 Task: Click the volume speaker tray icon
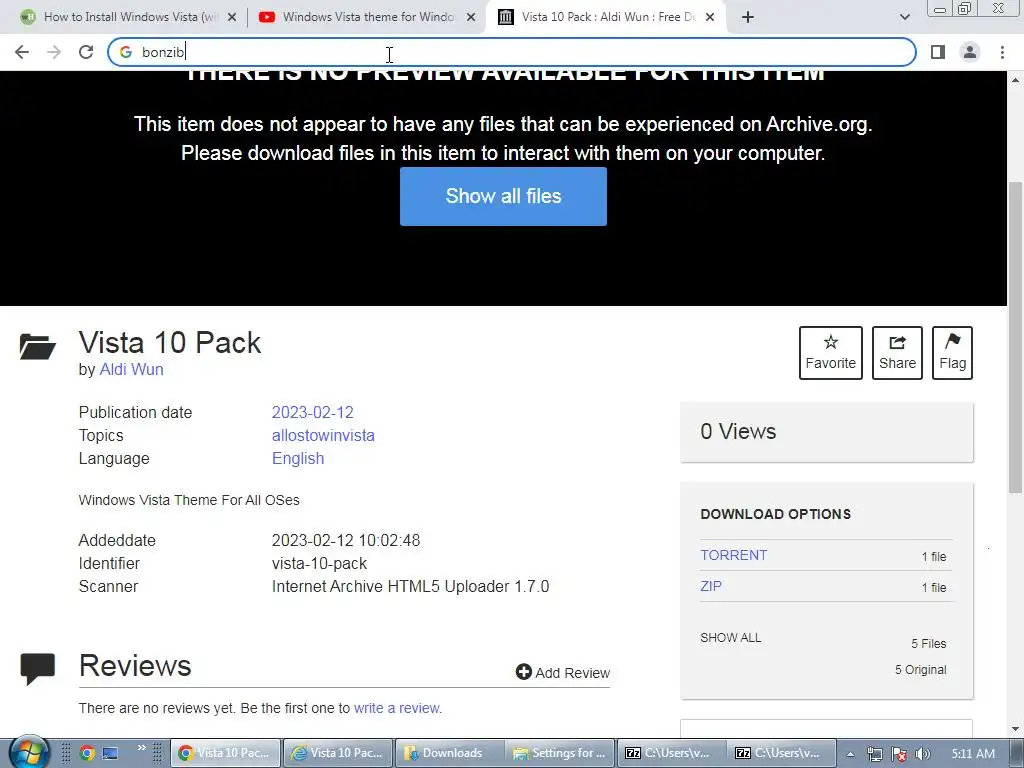pos(922,754)
